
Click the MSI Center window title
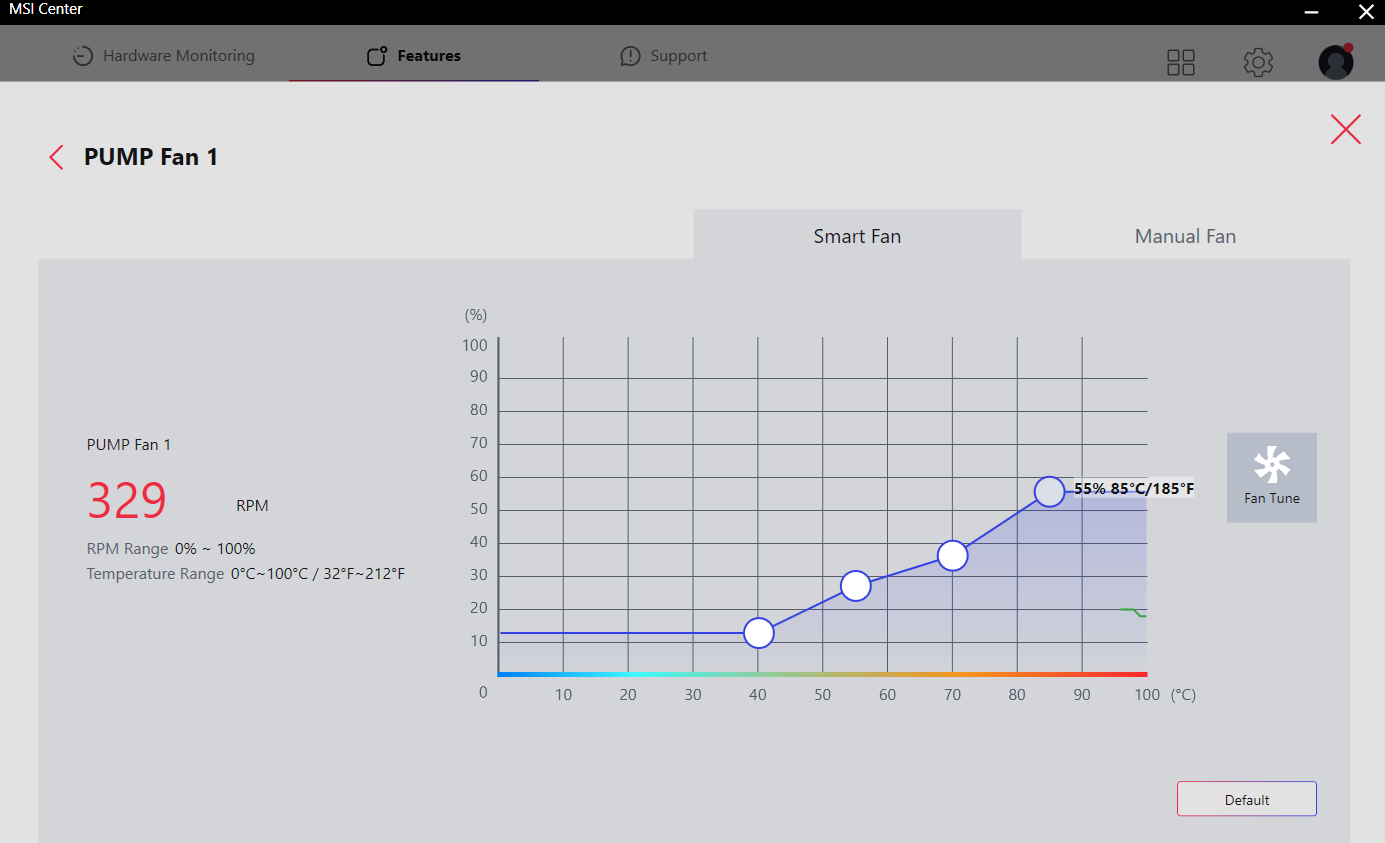(x=46, y=9)
